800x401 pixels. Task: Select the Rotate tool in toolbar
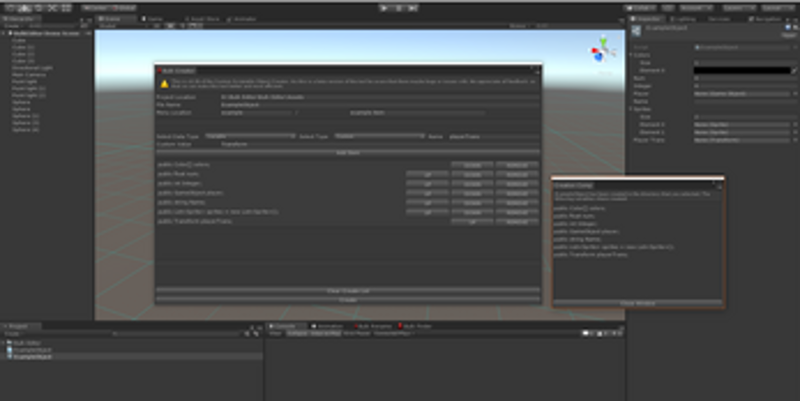(x=38, y=8)
